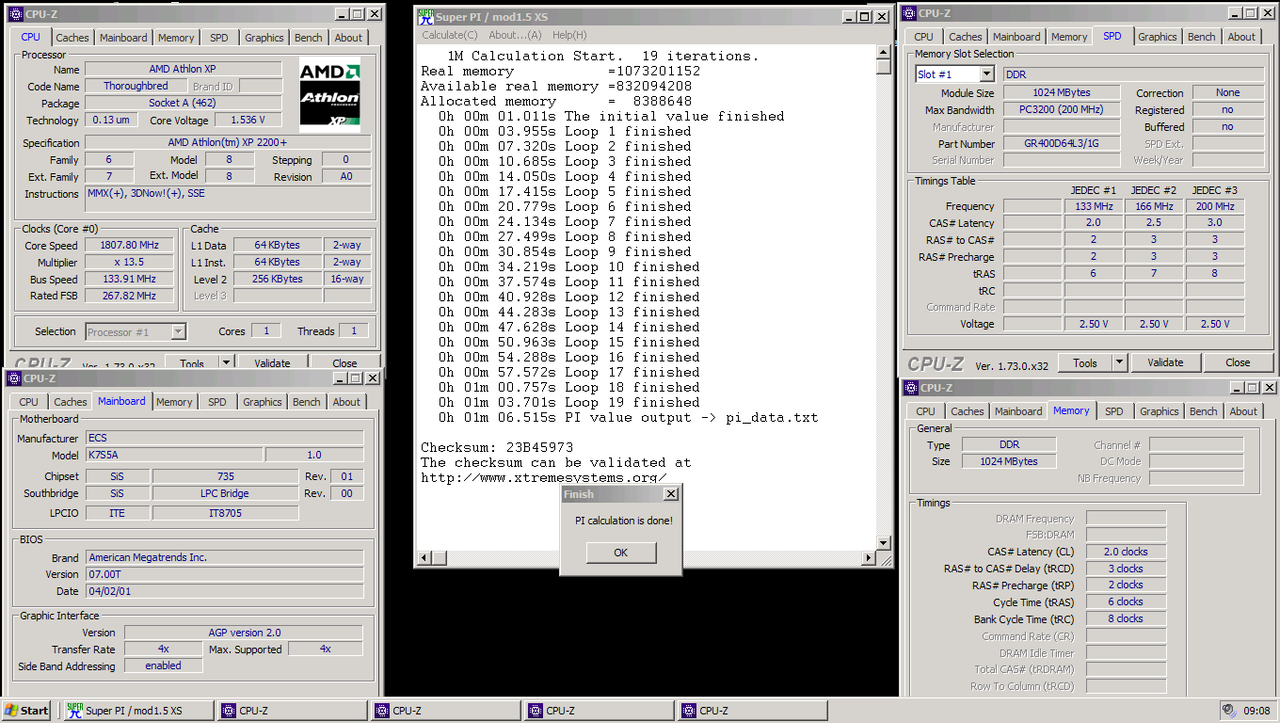Click the CPU-Z icon in the Memory window title bar
Screen dimensions: 1280x723
click(x=910, y=388)
